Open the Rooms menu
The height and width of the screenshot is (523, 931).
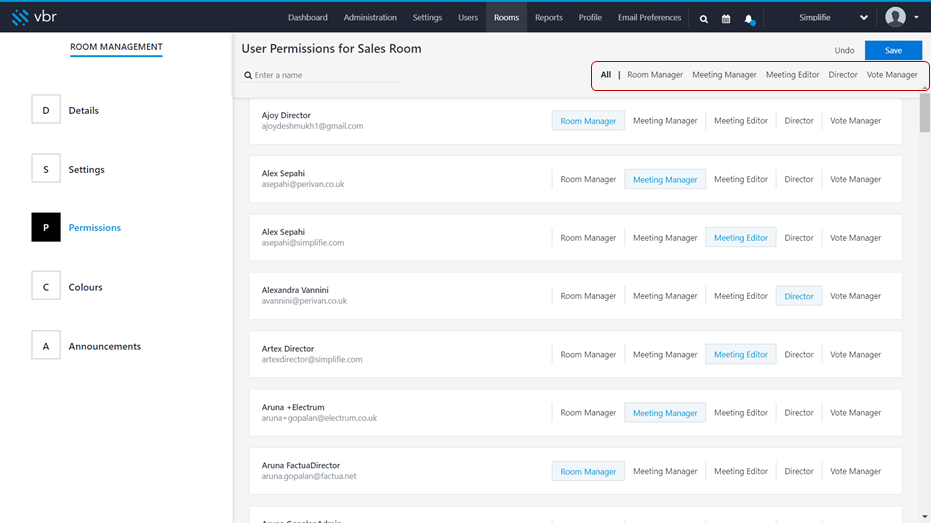pyautogui.click(x=506, y=17)
